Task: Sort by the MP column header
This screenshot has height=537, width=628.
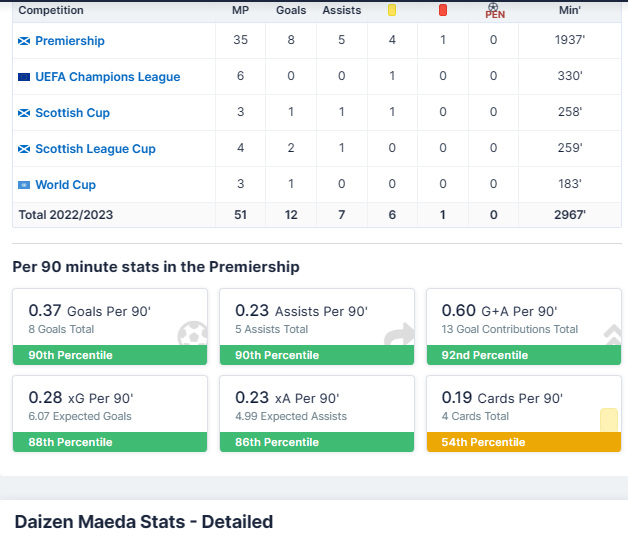Action: click(240, 10)
